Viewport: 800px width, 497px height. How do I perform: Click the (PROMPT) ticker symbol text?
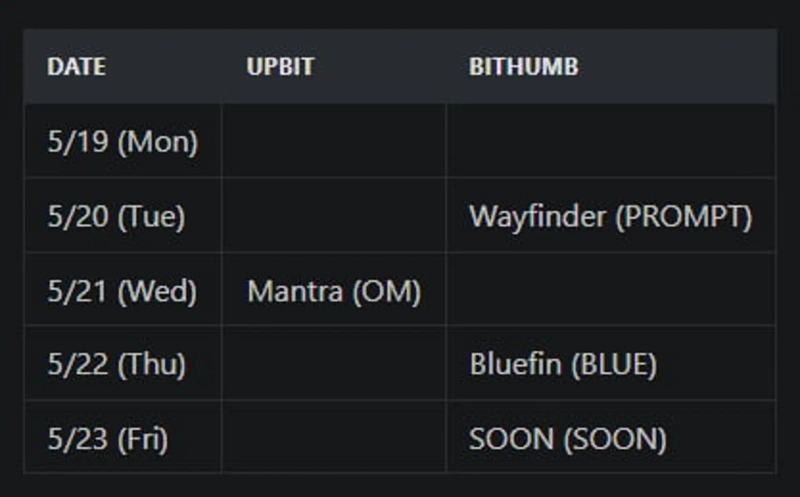pos(682,217)
